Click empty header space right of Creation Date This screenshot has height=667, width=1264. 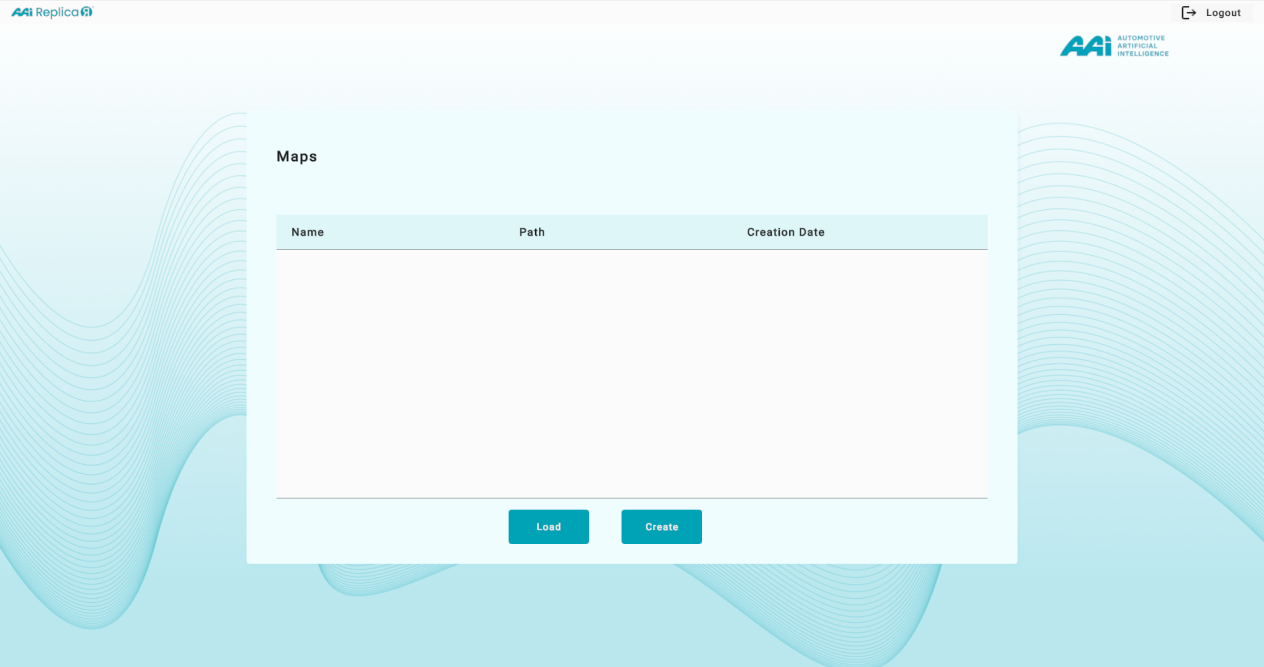tap(920, 232)
